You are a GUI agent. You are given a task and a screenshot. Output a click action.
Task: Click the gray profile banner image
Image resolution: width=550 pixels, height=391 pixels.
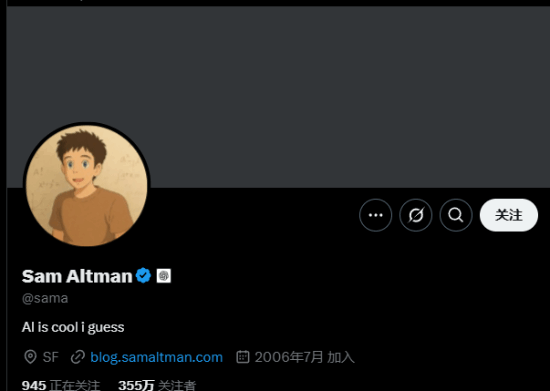(x=278, y=97)
